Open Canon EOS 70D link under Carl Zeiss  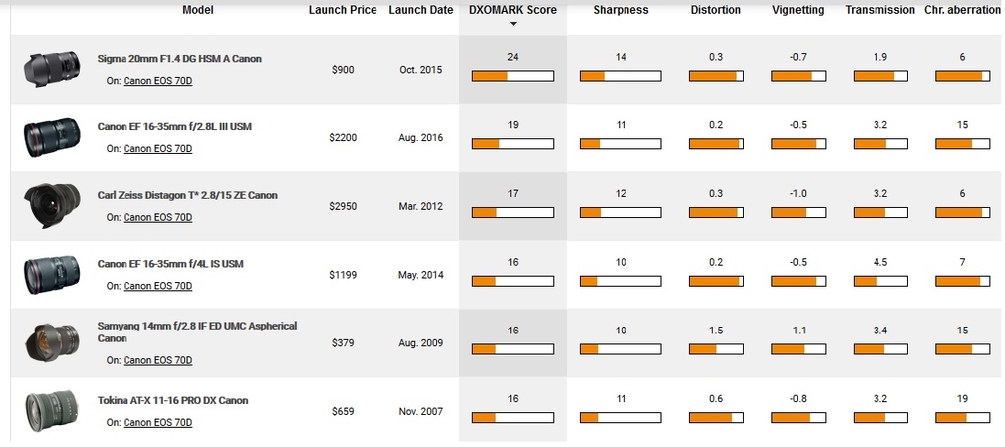coord(158,217)
